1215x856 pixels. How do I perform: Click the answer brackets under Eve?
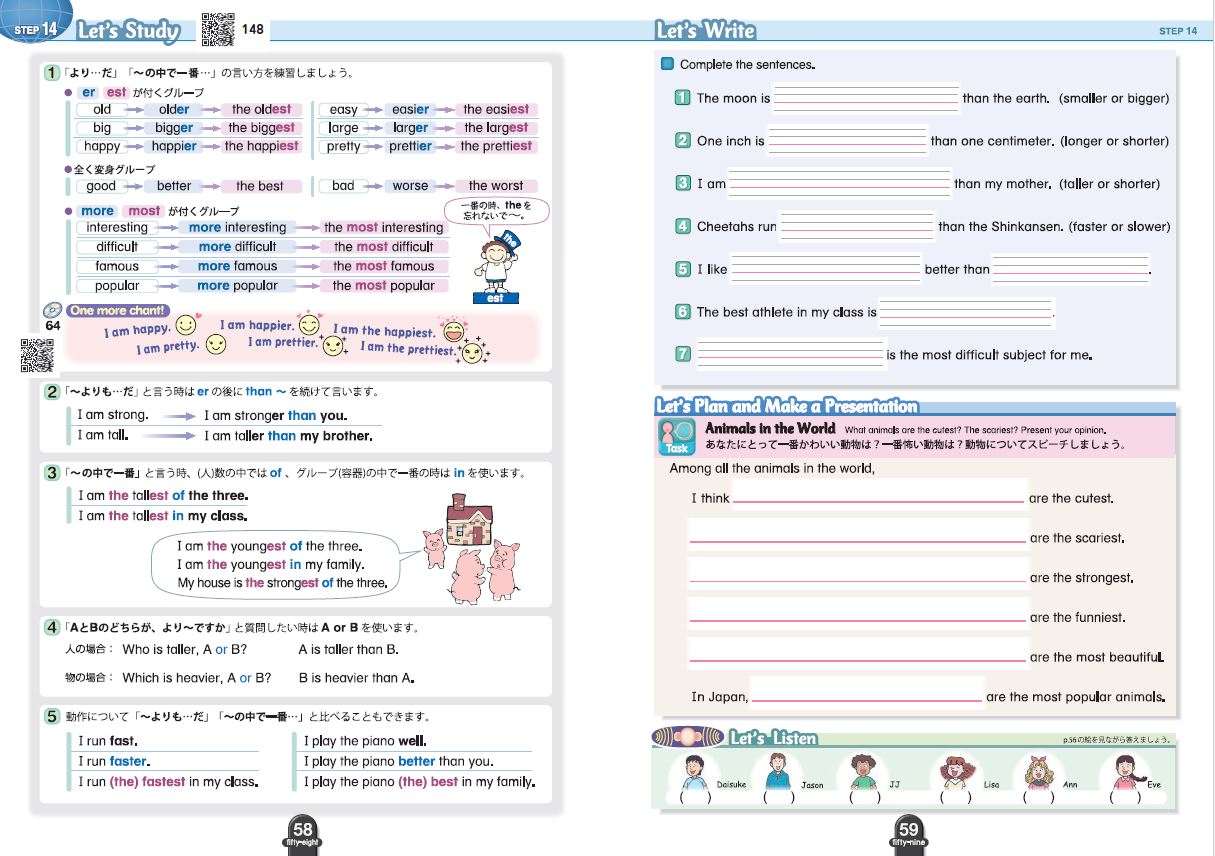tap(1125, 798)
